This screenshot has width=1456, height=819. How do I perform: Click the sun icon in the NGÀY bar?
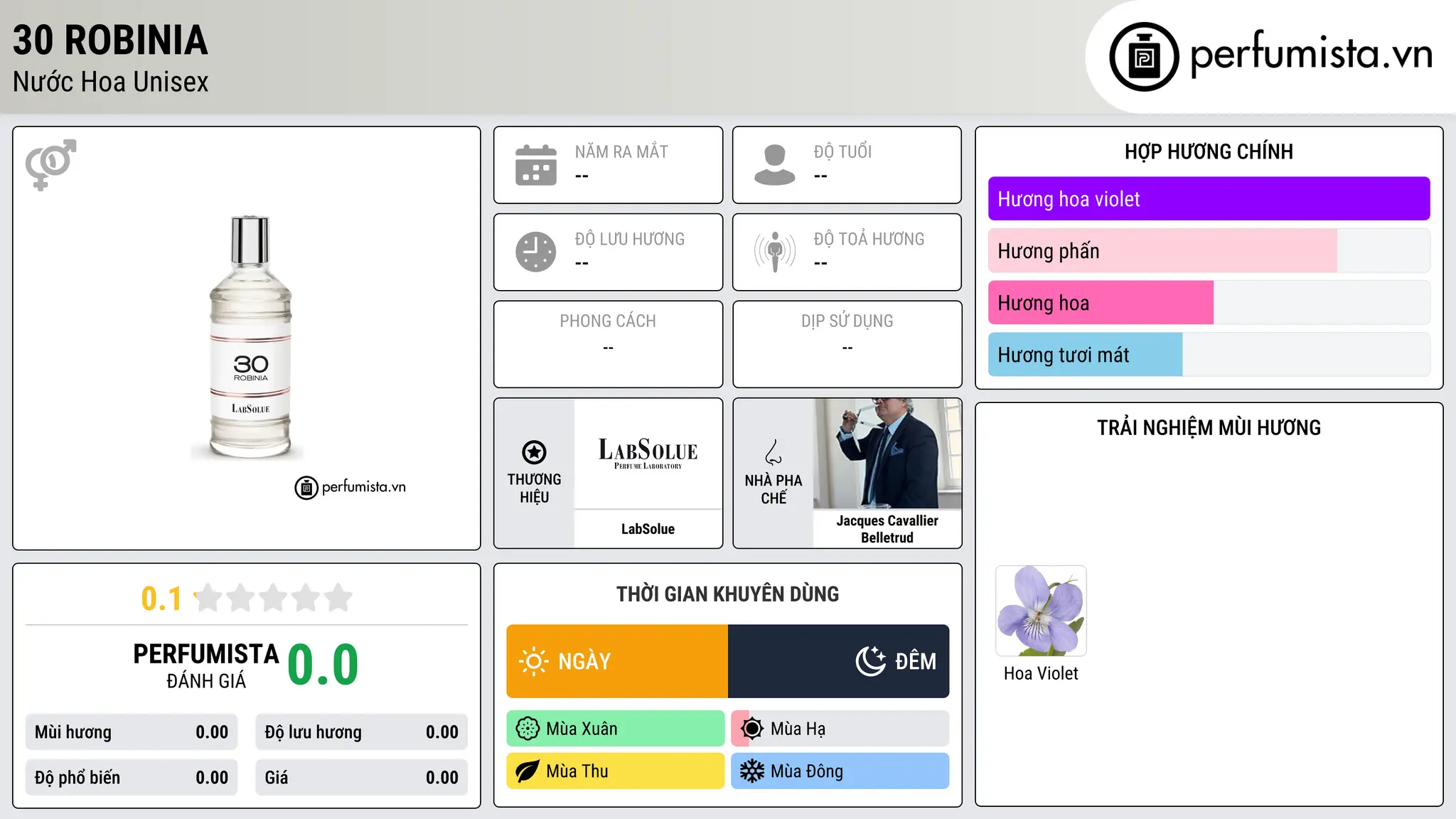pyautogui.click(x=533, y=661)
